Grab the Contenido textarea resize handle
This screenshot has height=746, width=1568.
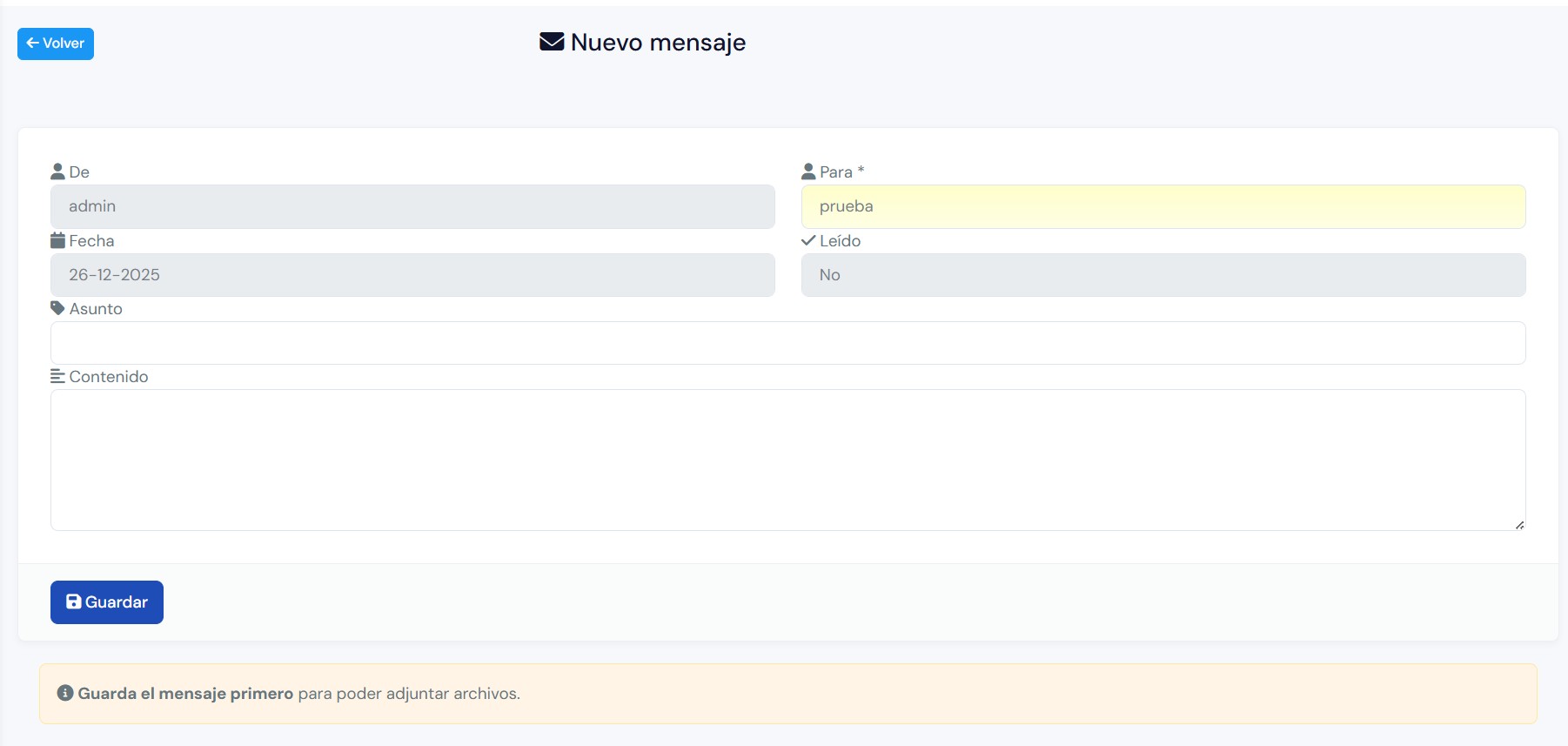[x=1519, y=525]
